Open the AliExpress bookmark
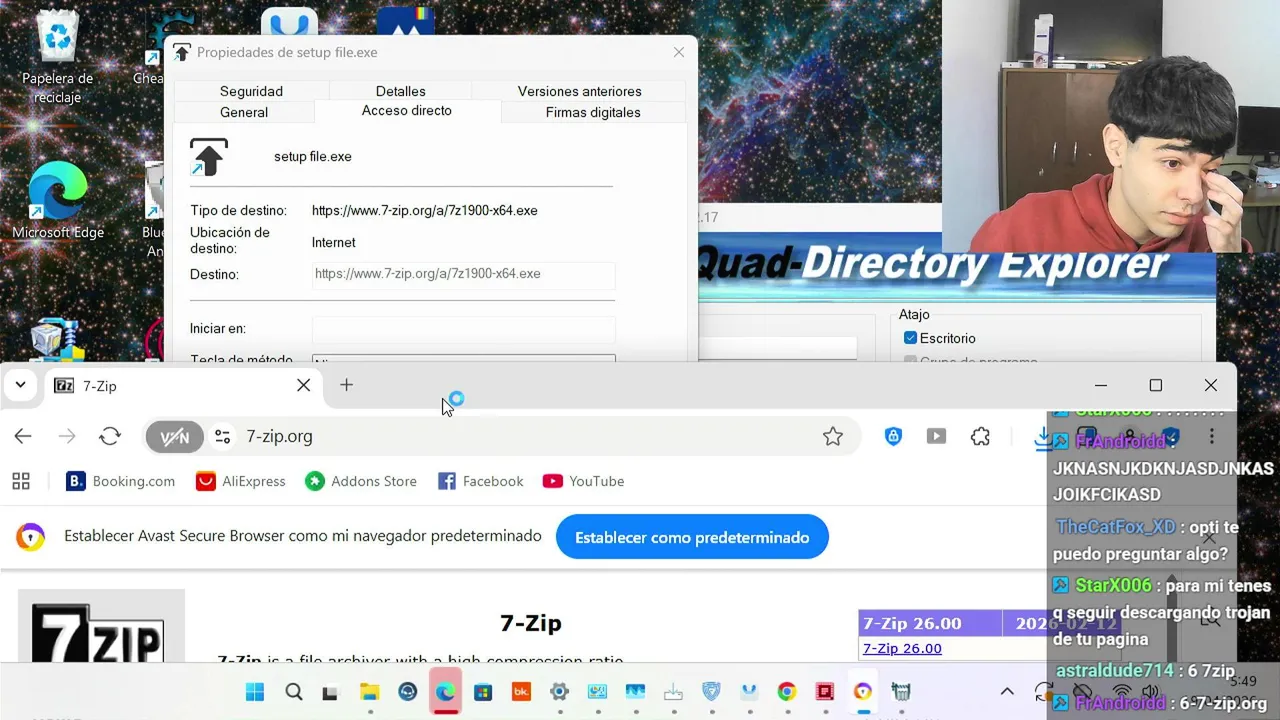Viewport: 1280px width, 720px height. tap(241, 481)
